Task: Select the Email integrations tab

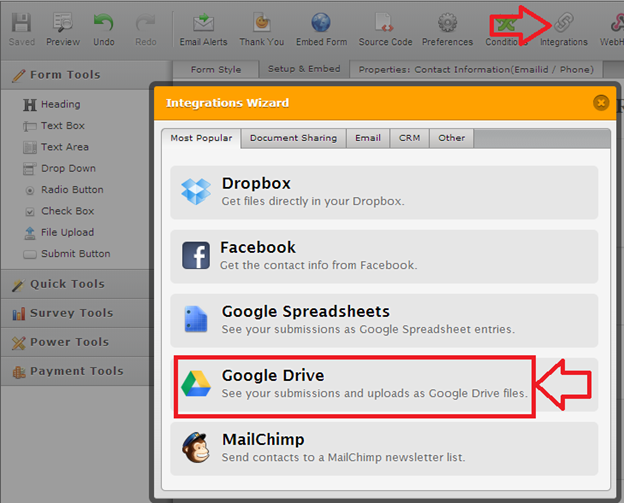Action: click(x=368, y=138)
